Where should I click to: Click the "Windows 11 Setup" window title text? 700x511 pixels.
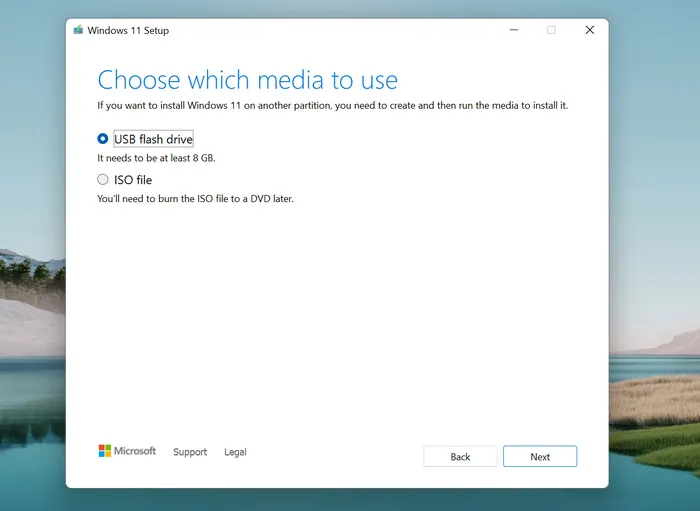(x=128, y=30)
